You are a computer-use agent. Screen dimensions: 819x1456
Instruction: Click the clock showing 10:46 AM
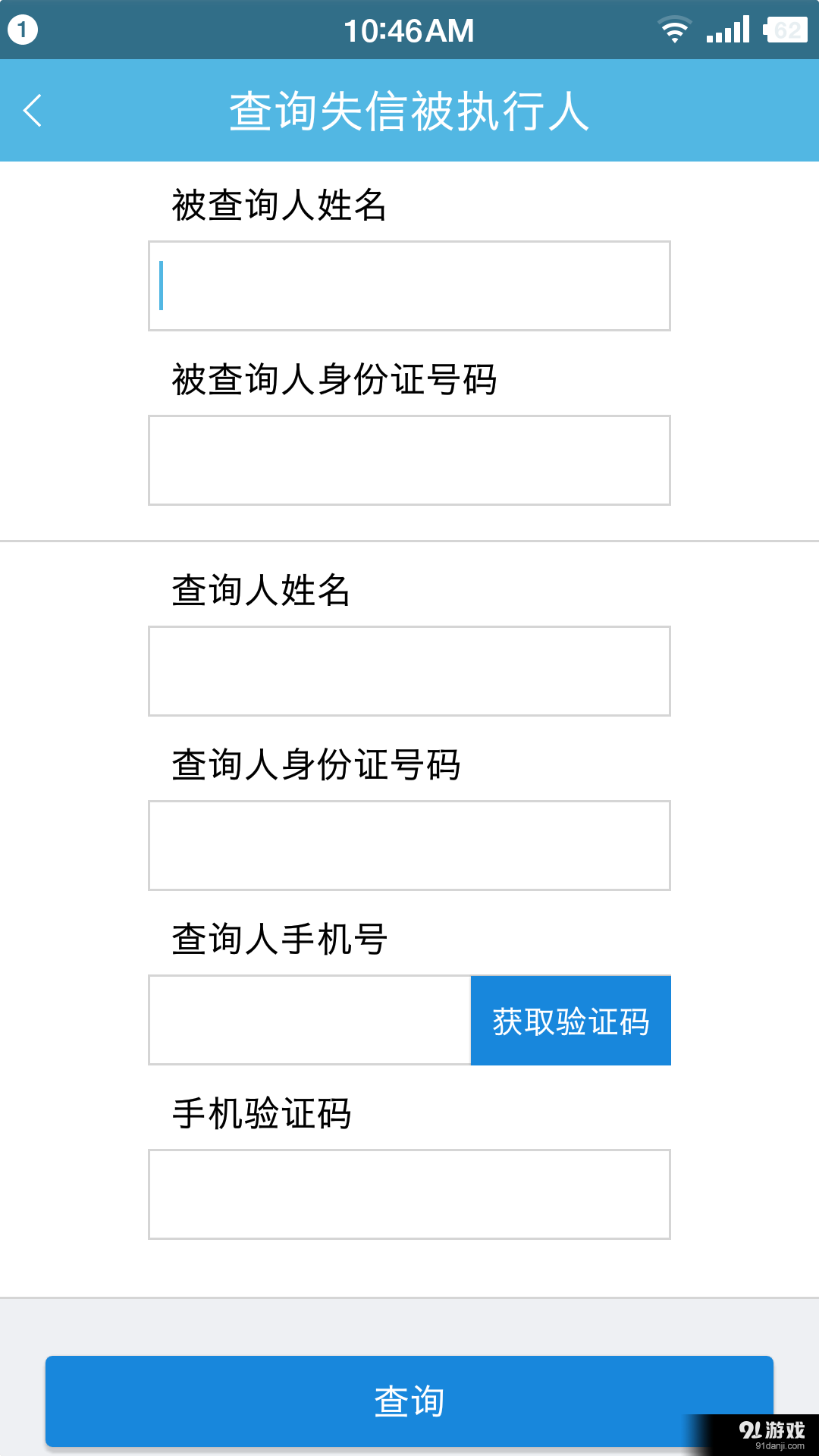[409, 30]
